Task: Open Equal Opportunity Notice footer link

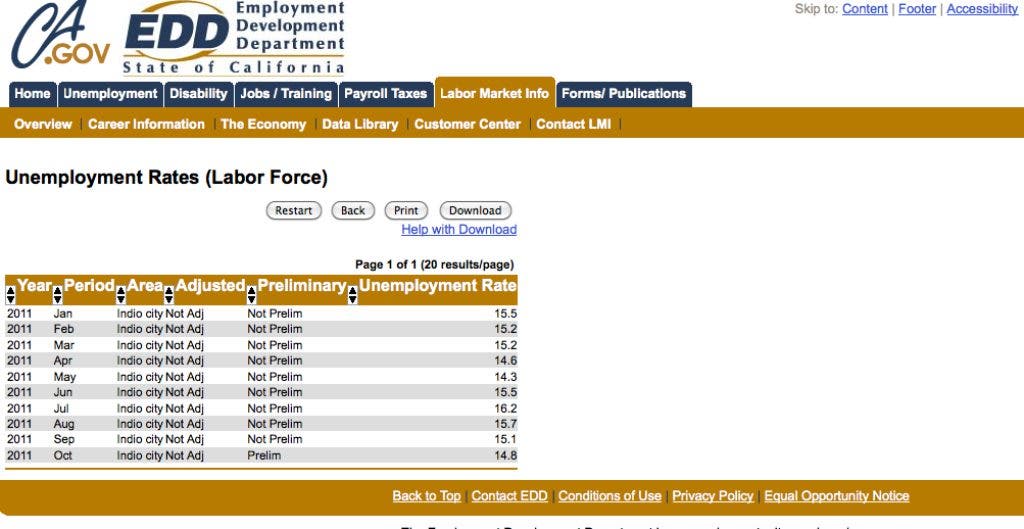Action: coord(837,496)
